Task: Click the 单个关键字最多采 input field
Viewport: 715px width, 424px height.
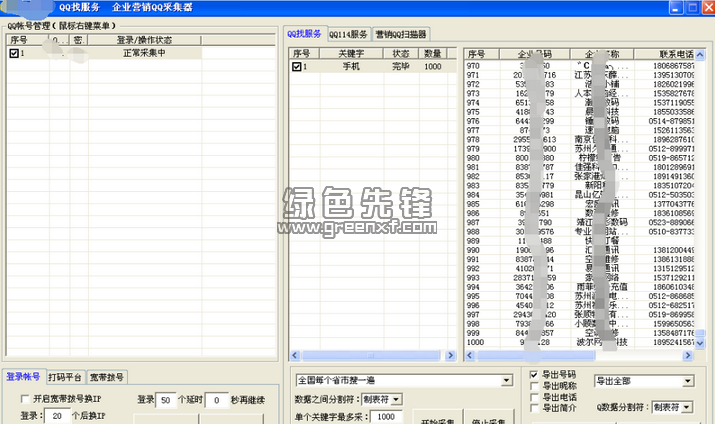Action: coord(384,416)
